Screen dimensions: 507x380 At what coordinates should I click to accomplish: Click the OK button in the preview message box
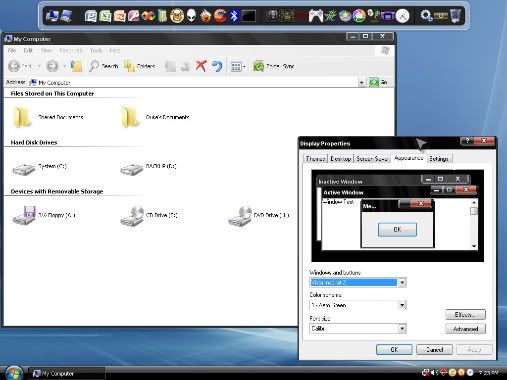click(x=397, y=229)
